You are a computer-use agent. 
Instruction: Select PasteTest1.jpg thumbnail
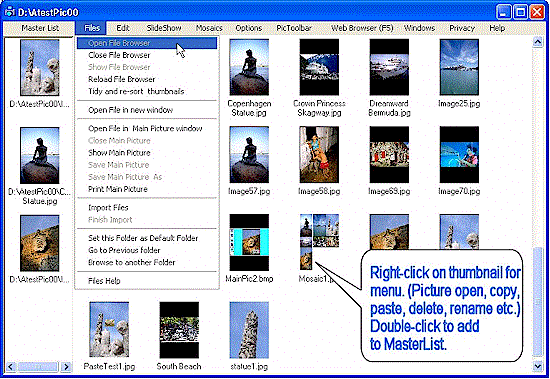pos(109,330)
